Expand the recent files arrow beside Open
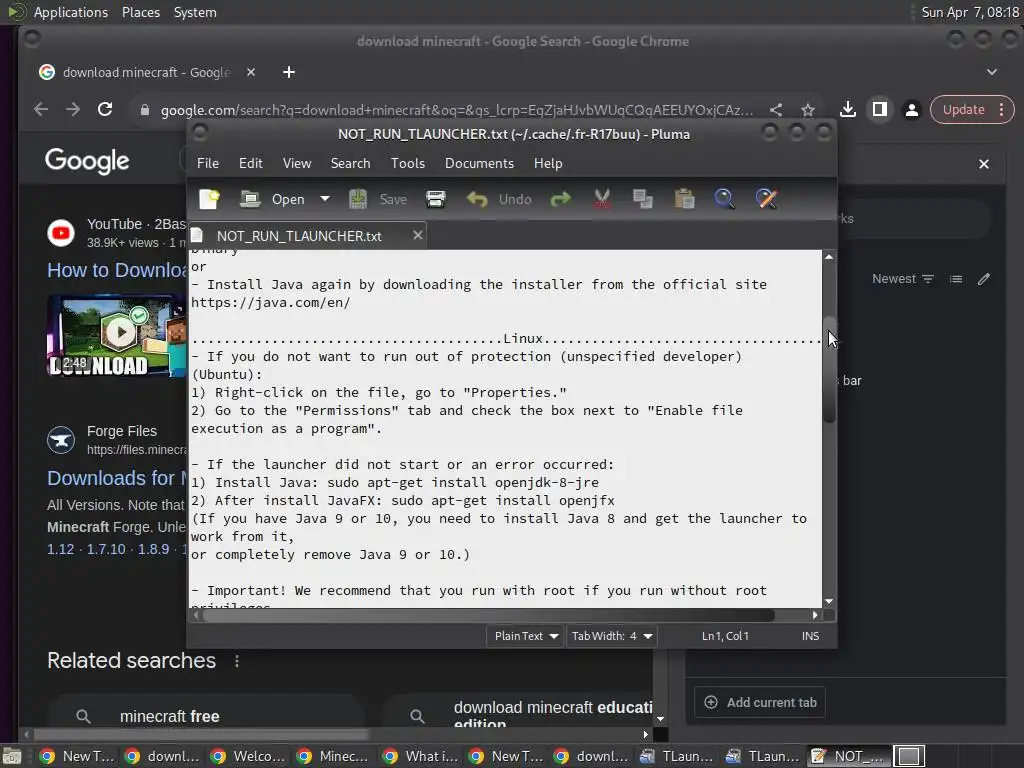Viewport: 1024px width, 768px height. tap(325, 199)
